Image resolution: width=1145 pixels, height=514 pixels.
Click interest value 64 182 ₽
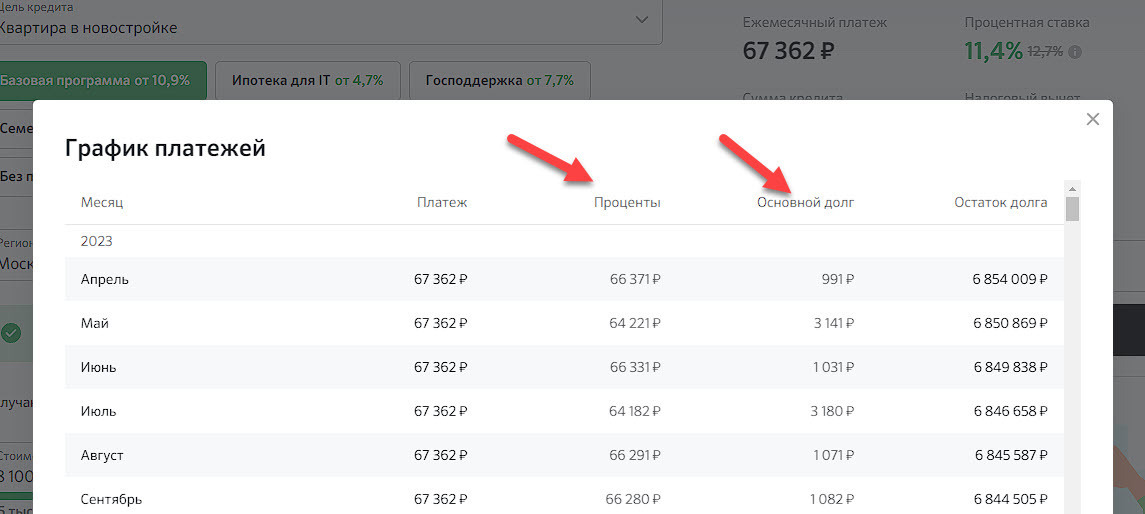[x=635, y=411]
